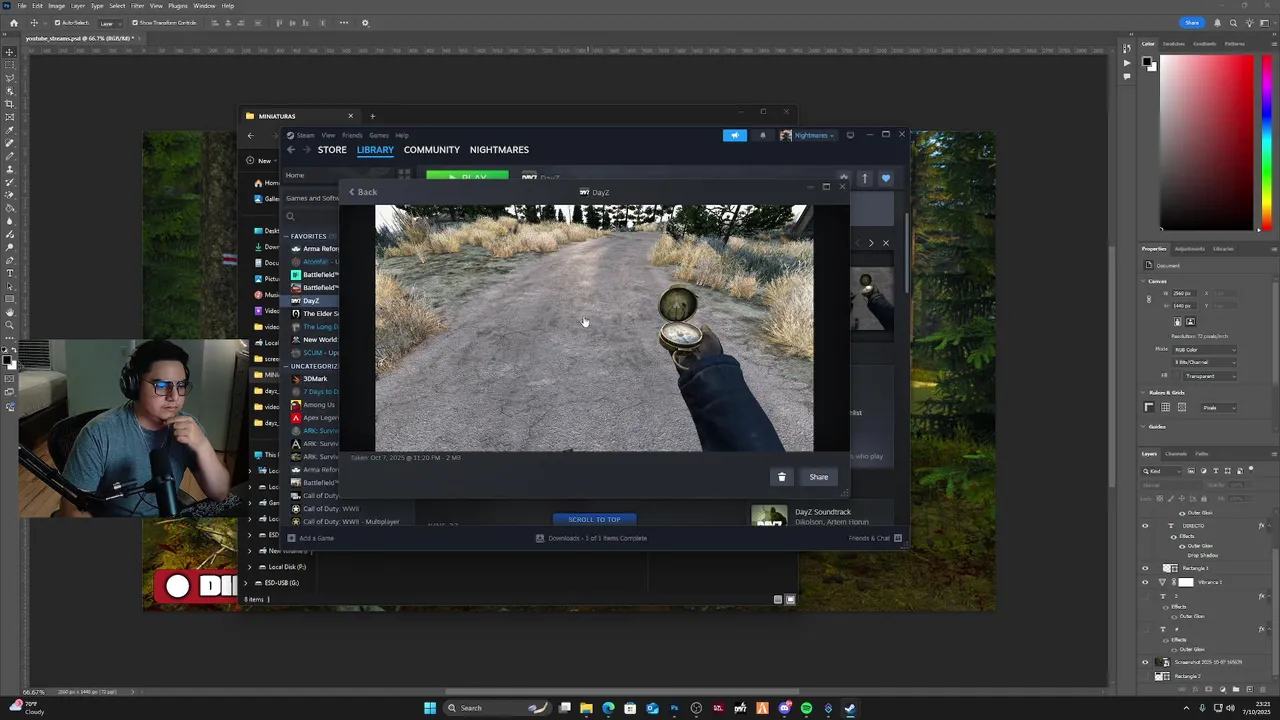
Task: Select the Hand tool
Action: (x=10, y=312)
